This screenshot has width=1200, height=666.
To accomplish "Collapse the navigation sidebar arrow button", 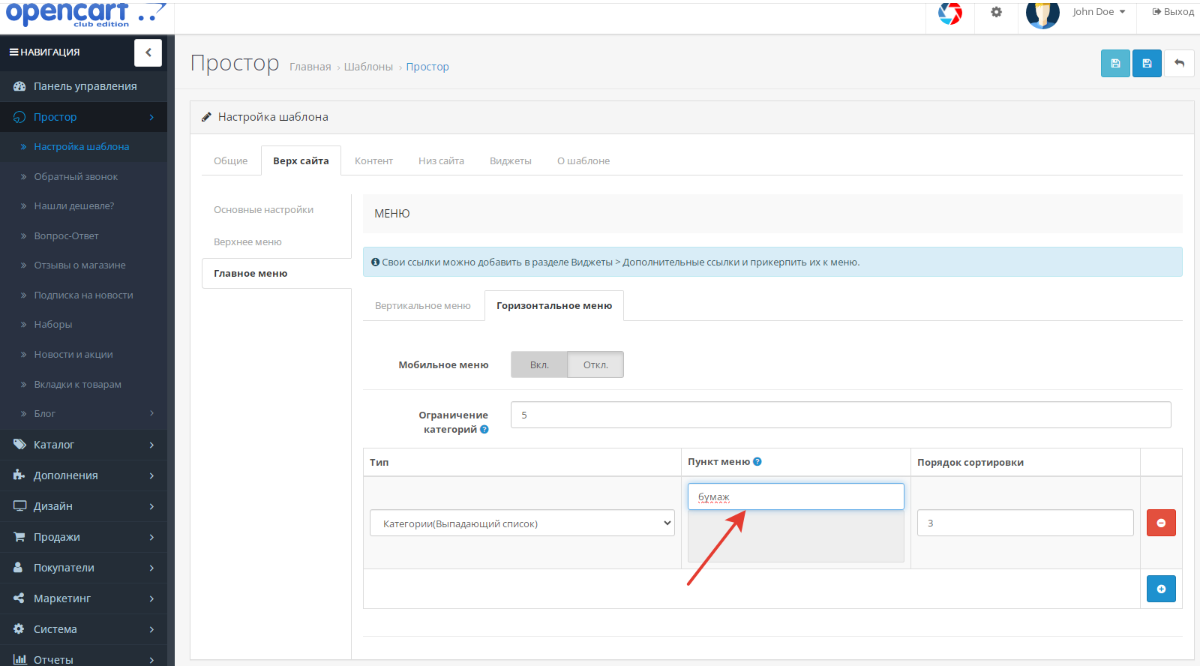I will [148, 52].
